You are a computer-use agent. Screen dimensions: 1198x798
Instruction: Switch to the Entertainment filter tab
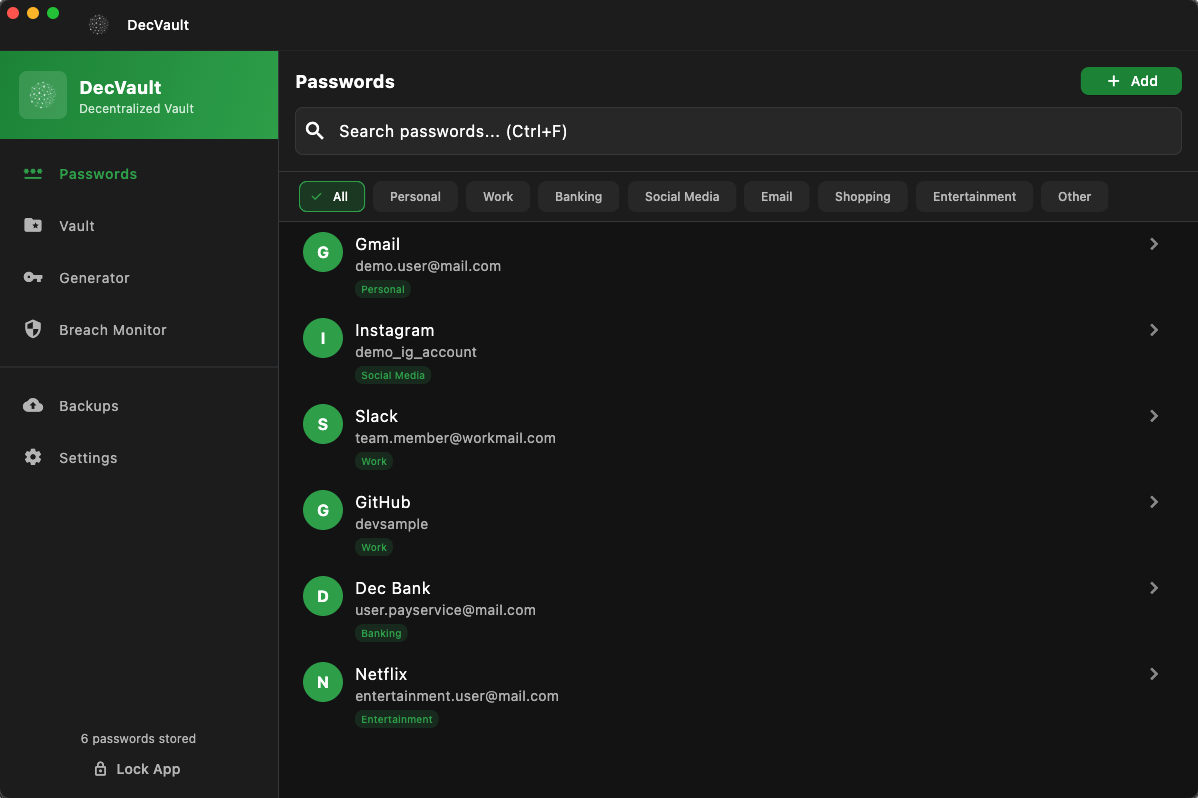[974, 197]
